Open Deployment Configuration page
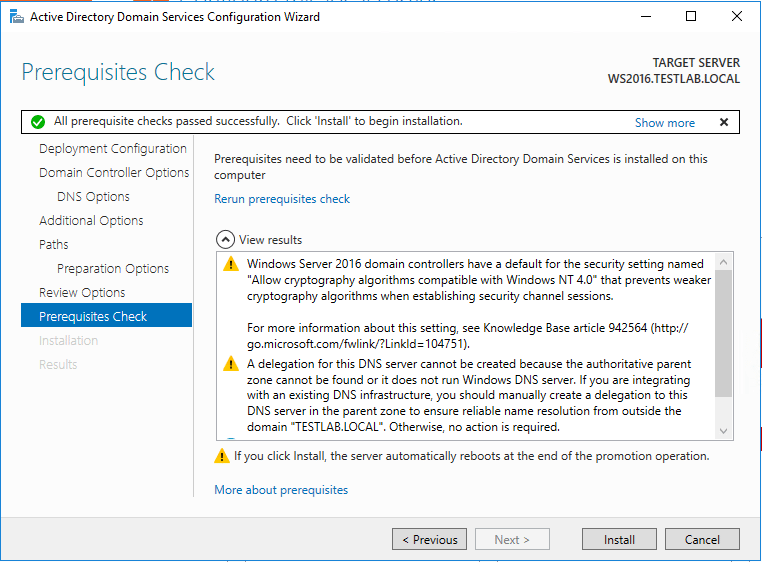 click(x=112, y=149)
